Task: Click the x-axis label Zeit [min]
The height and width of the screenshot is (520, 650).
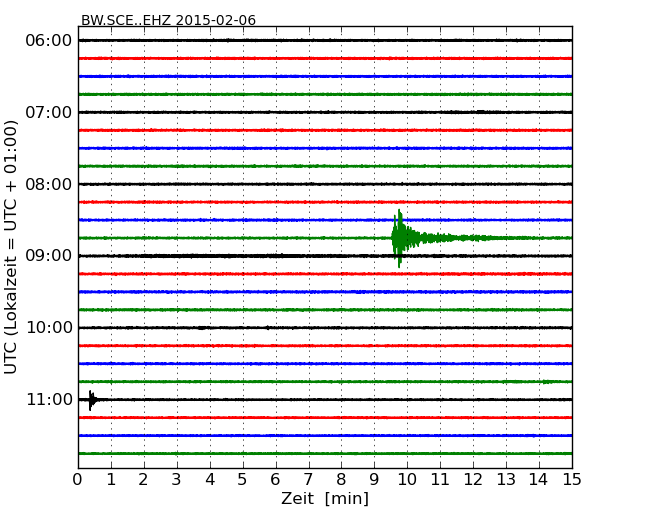Action: [324, 498]
